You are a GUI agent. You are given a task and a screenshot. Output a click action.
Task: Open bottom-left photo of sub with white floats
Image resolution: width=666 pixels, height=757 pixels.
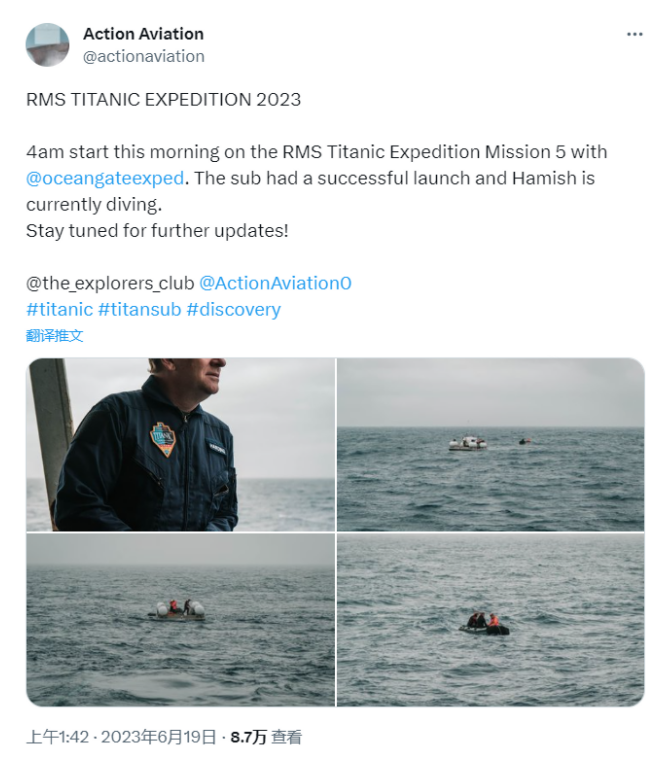180,620
